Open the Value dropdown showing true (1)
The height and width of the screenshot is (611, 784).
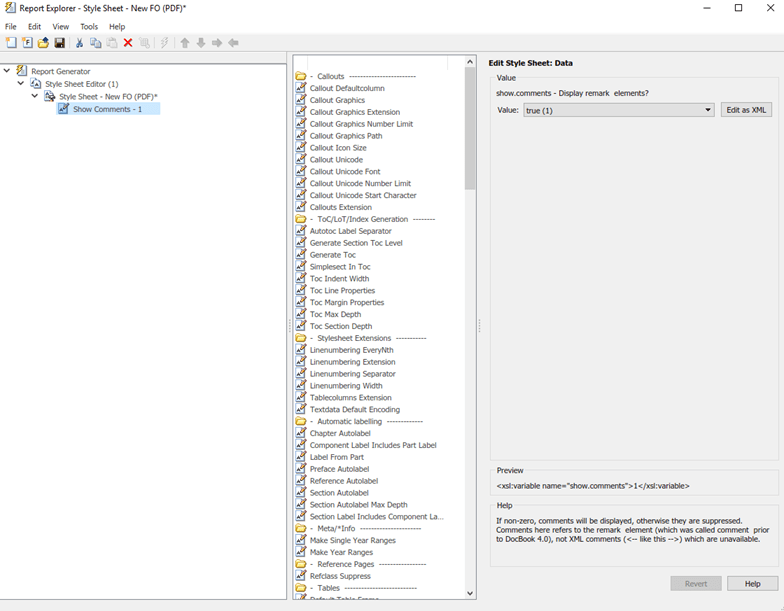tap(618, 110)
